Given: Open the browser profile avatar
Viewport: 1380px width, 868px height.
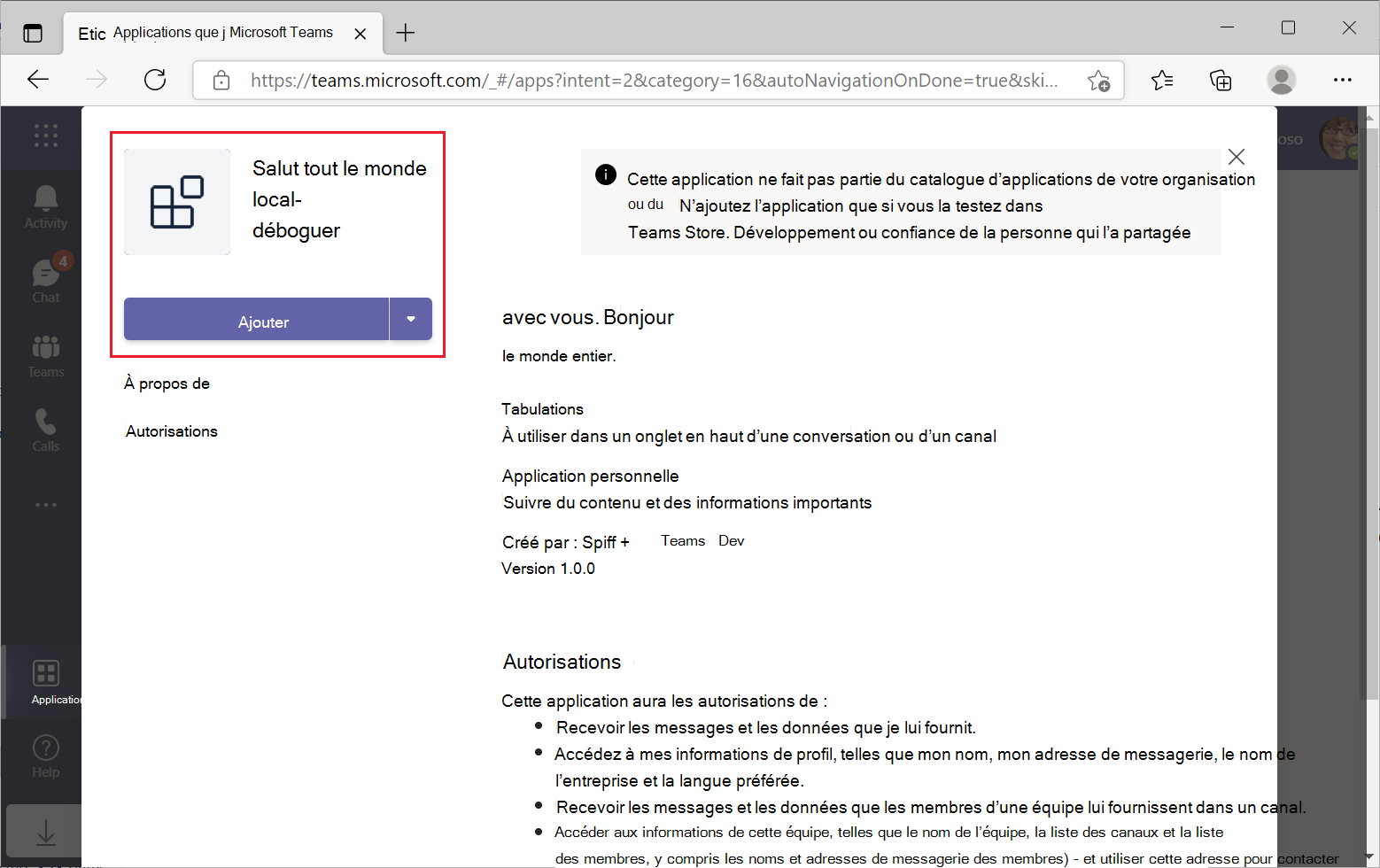Looking at the screenshot, I should 1281,80.
